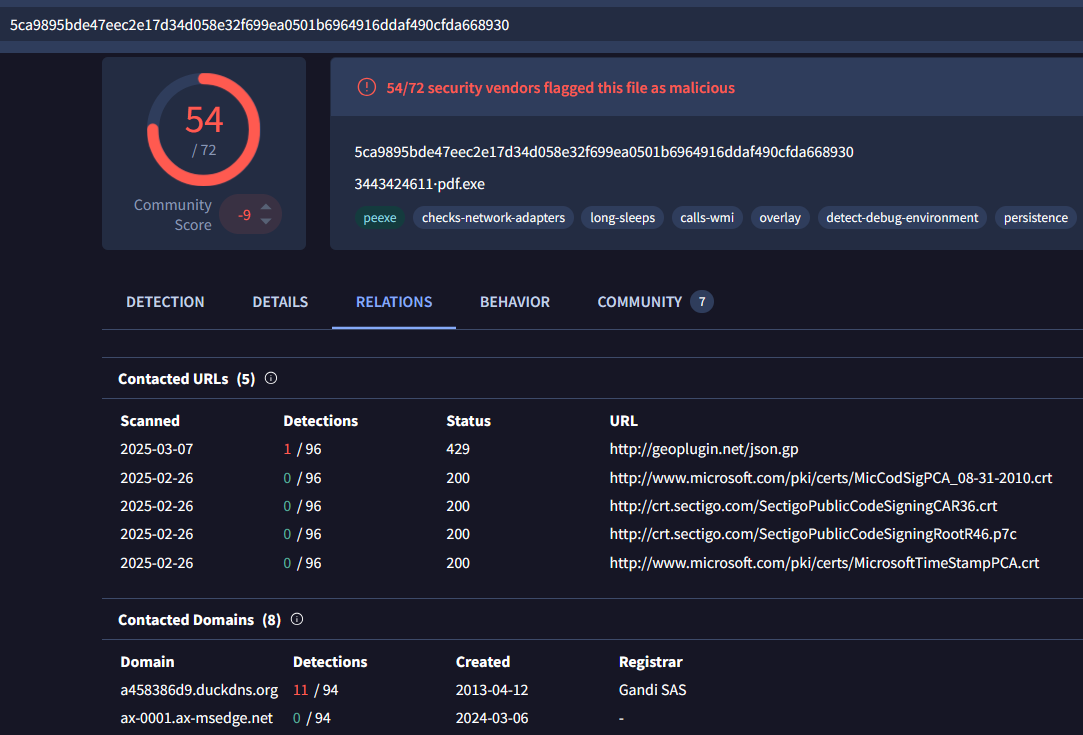
Task: Open the COMMUNITY tab
Action: pos(640,301)
